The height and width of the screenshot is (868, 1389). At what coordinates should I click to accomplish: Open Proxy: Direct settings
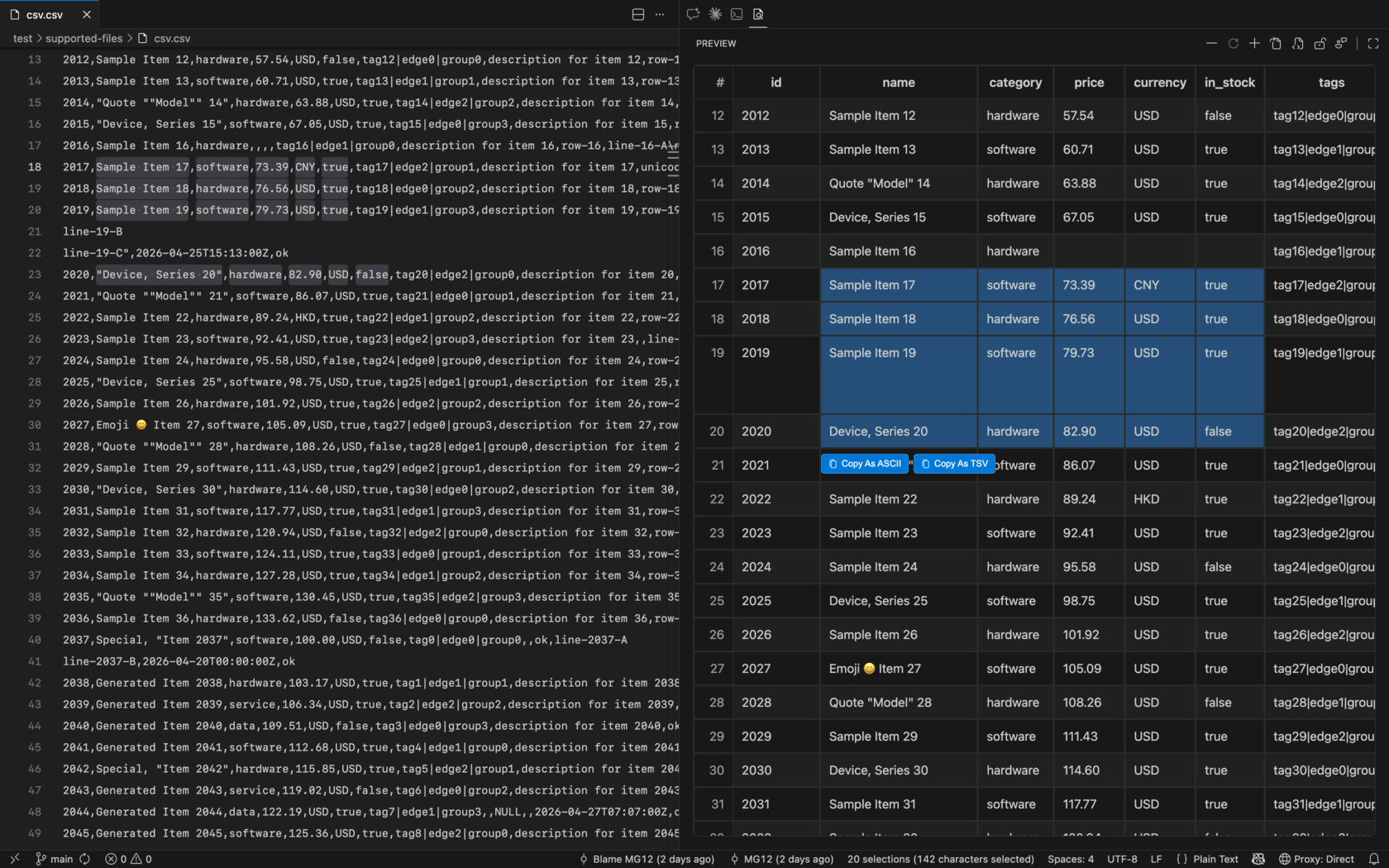1316,859
